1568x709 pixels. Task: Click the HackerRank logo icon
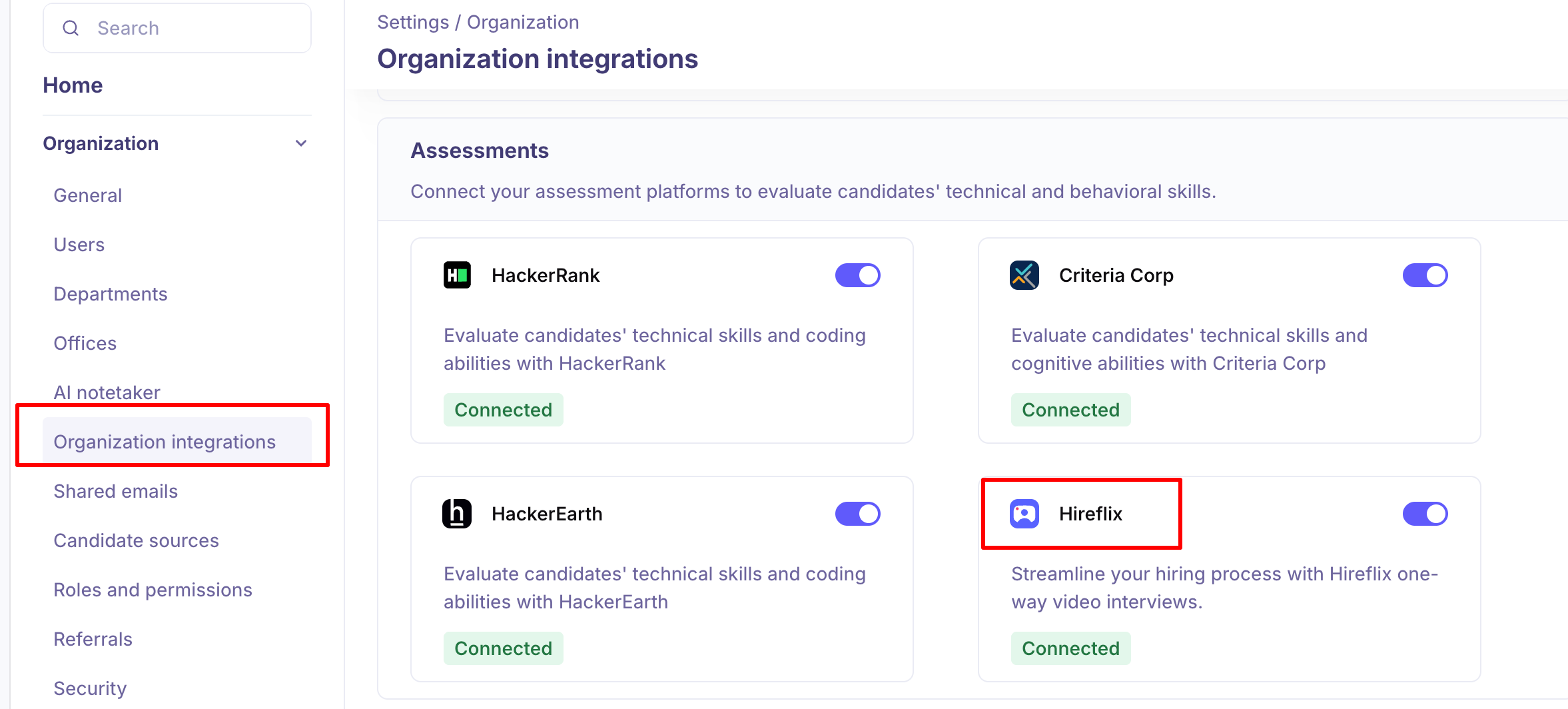[x=457, y=275]
